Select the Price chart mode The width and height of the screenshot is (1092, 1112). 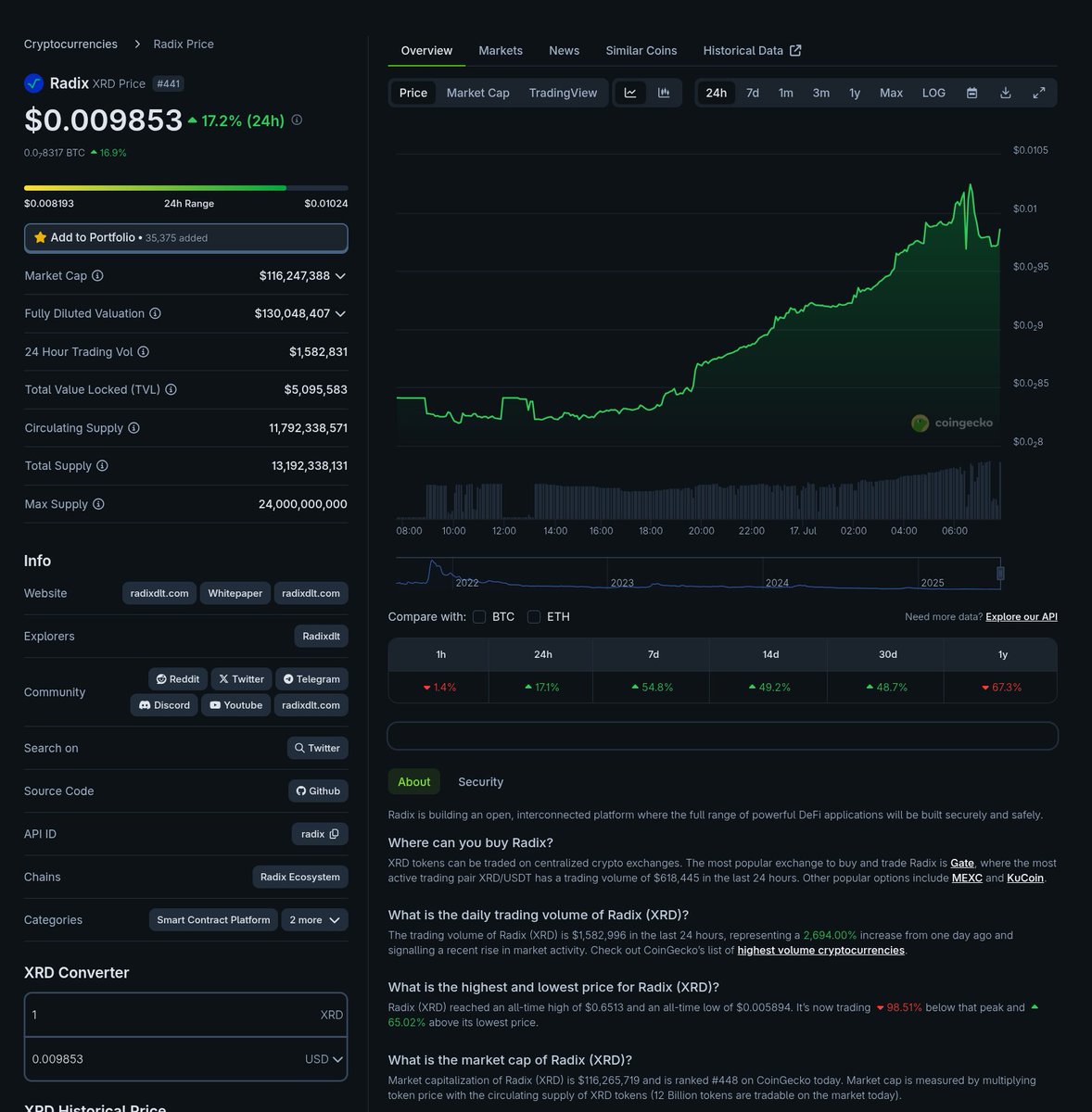click(x=413, y=93)
